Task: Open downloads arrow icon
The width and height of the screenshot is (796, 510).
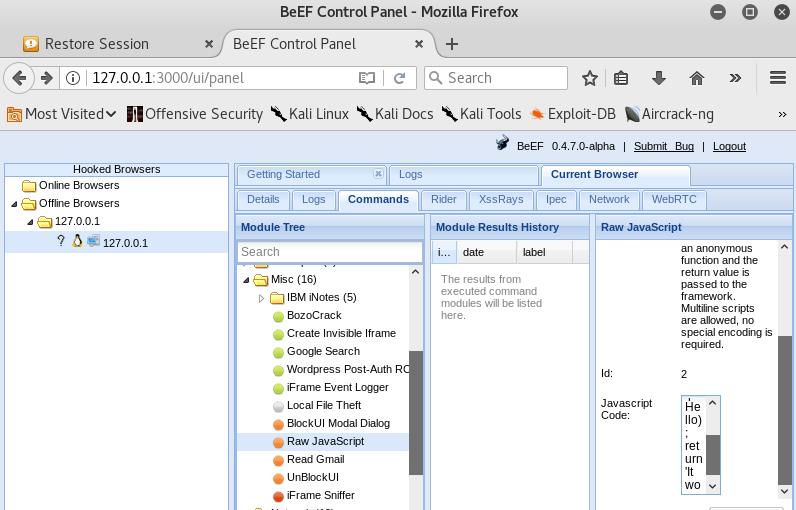Action: [x=658, y=78]
